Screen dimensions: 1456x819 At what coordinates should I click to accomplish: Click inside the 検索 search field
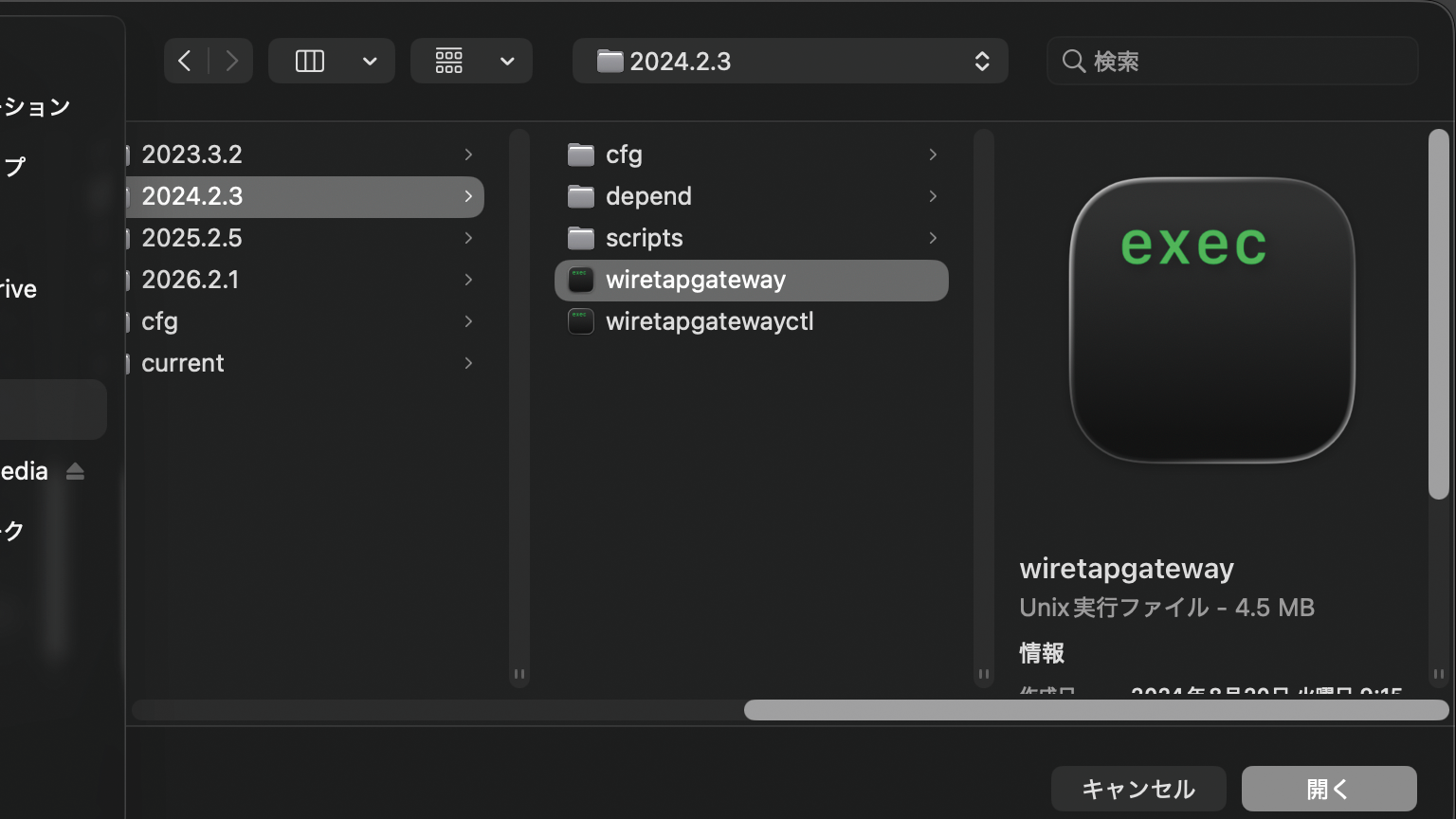(1242, 62)
